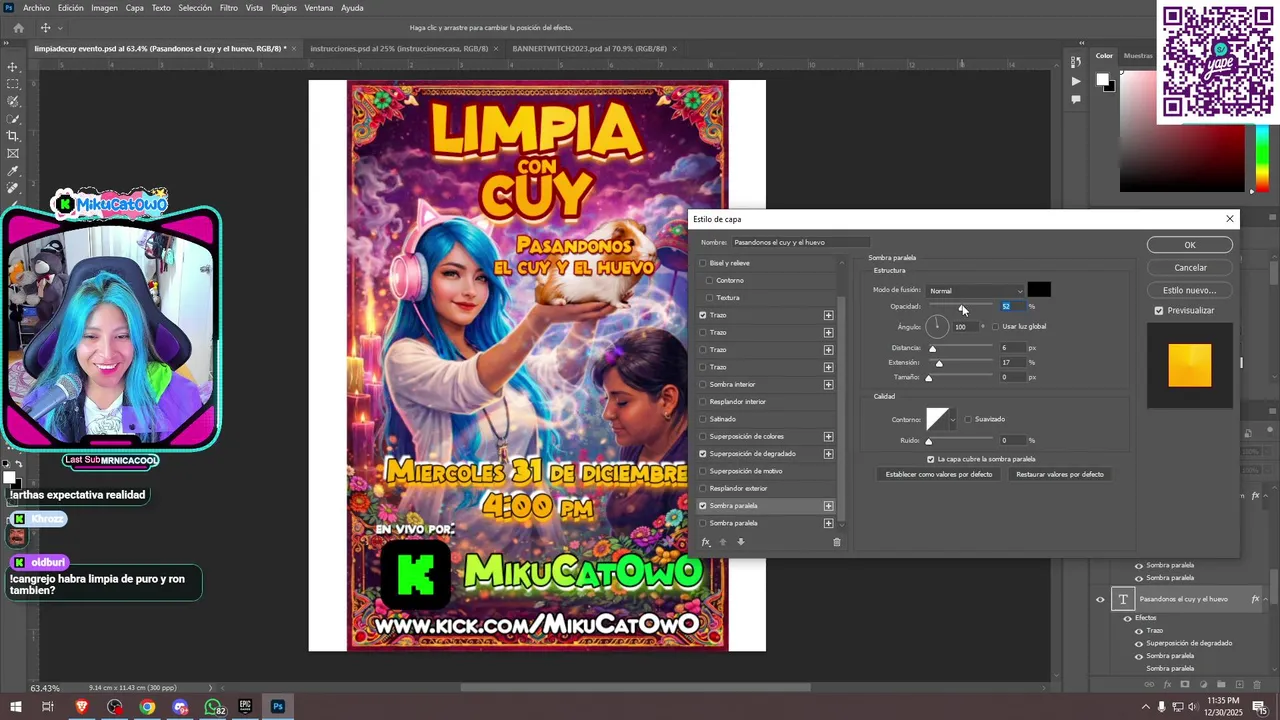Click the Ángulo dial control
1280x720 pixels.
(x=937, y=326)
